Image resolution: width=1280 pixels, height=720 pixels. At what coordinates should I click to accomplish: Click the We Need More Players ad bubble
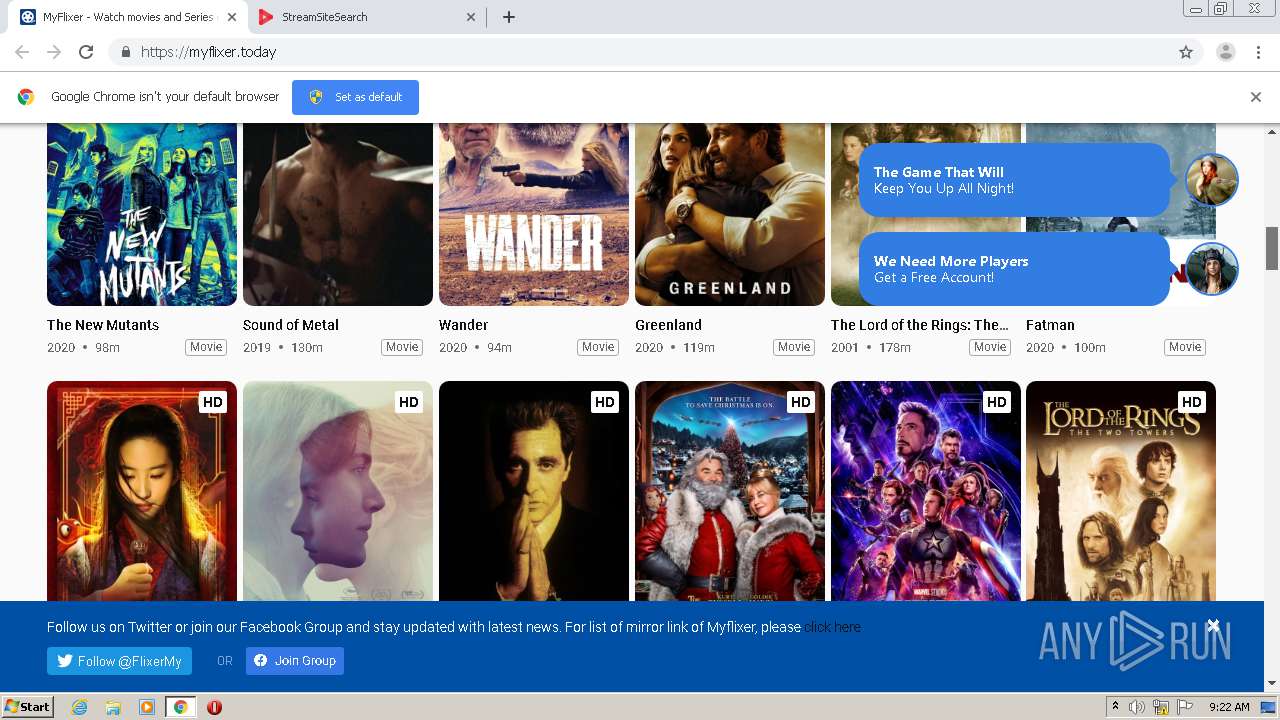click(x=1014, y=269)
